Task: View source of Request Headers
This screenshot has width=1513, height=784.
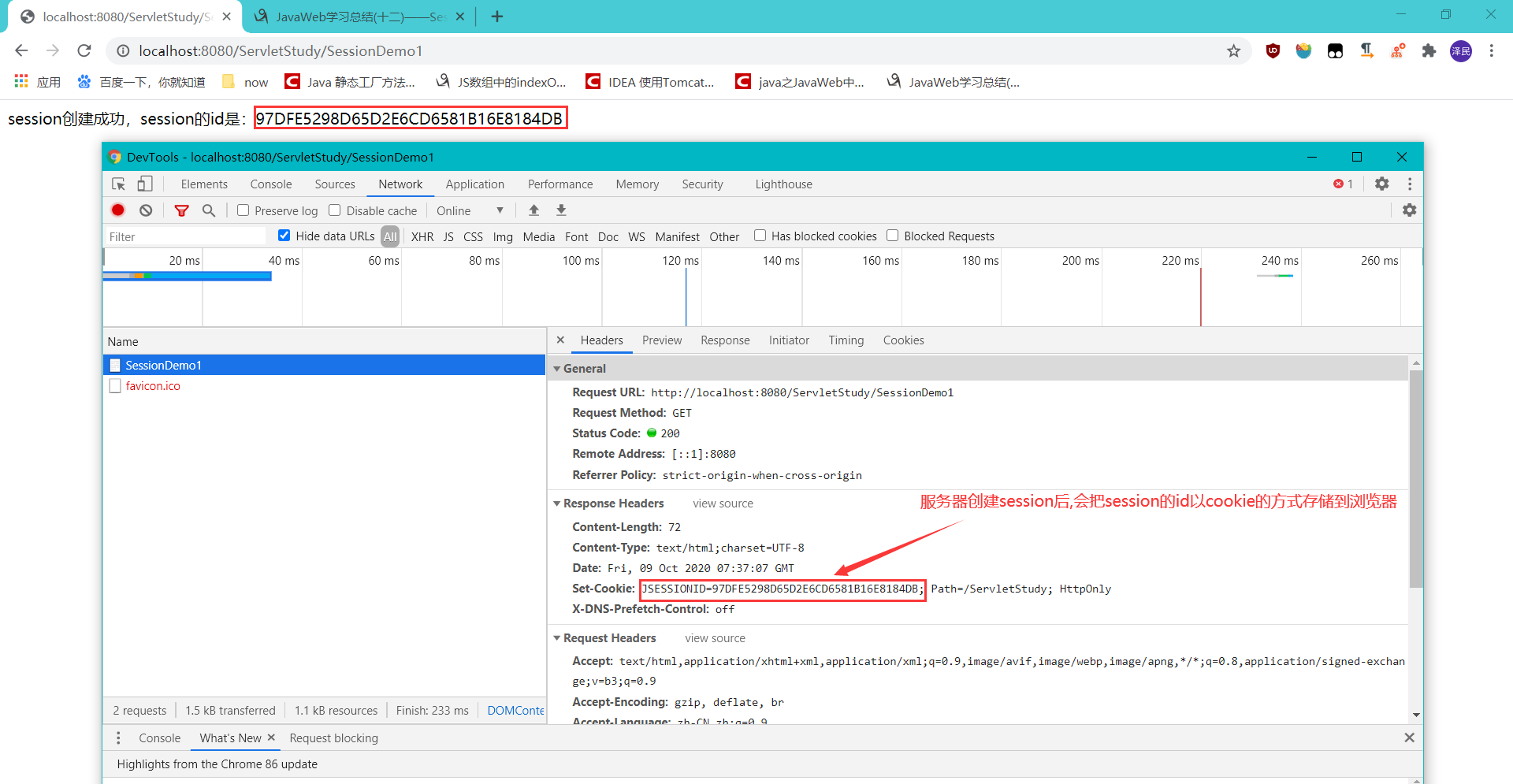Action: (x=715, y=637)
